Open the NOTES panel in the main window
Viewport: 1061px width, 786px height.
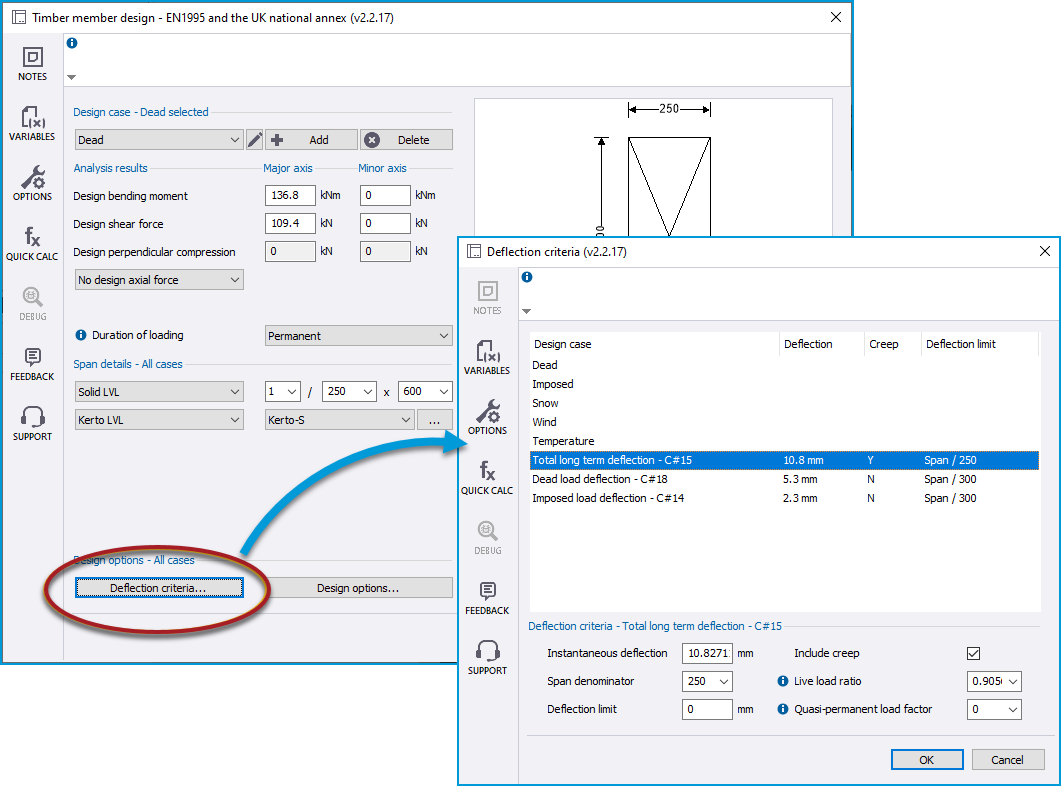(32, 63)
